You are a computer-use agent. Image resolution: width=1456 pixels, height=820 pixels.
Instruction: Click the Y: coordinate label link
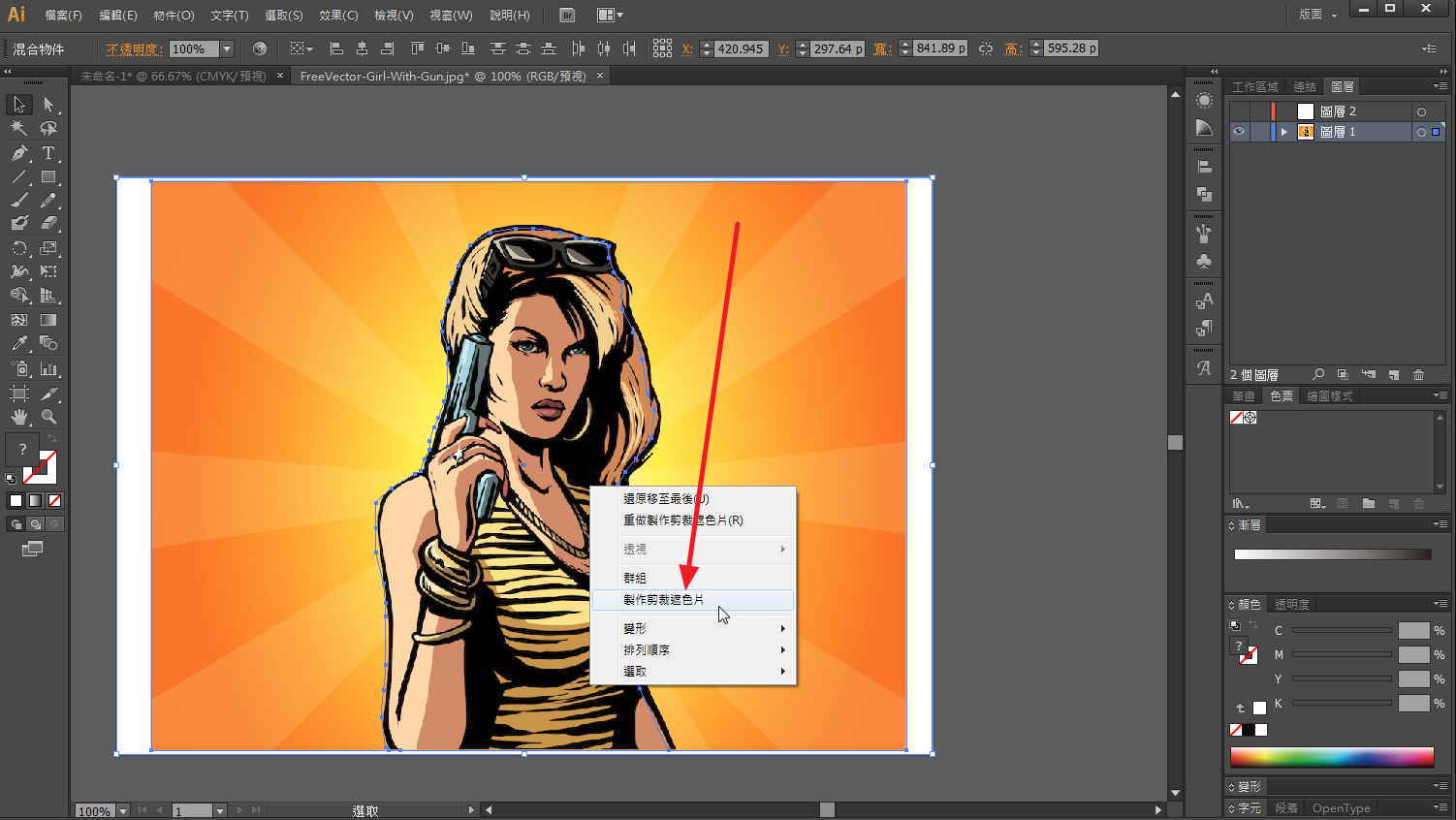click(783, 48)
